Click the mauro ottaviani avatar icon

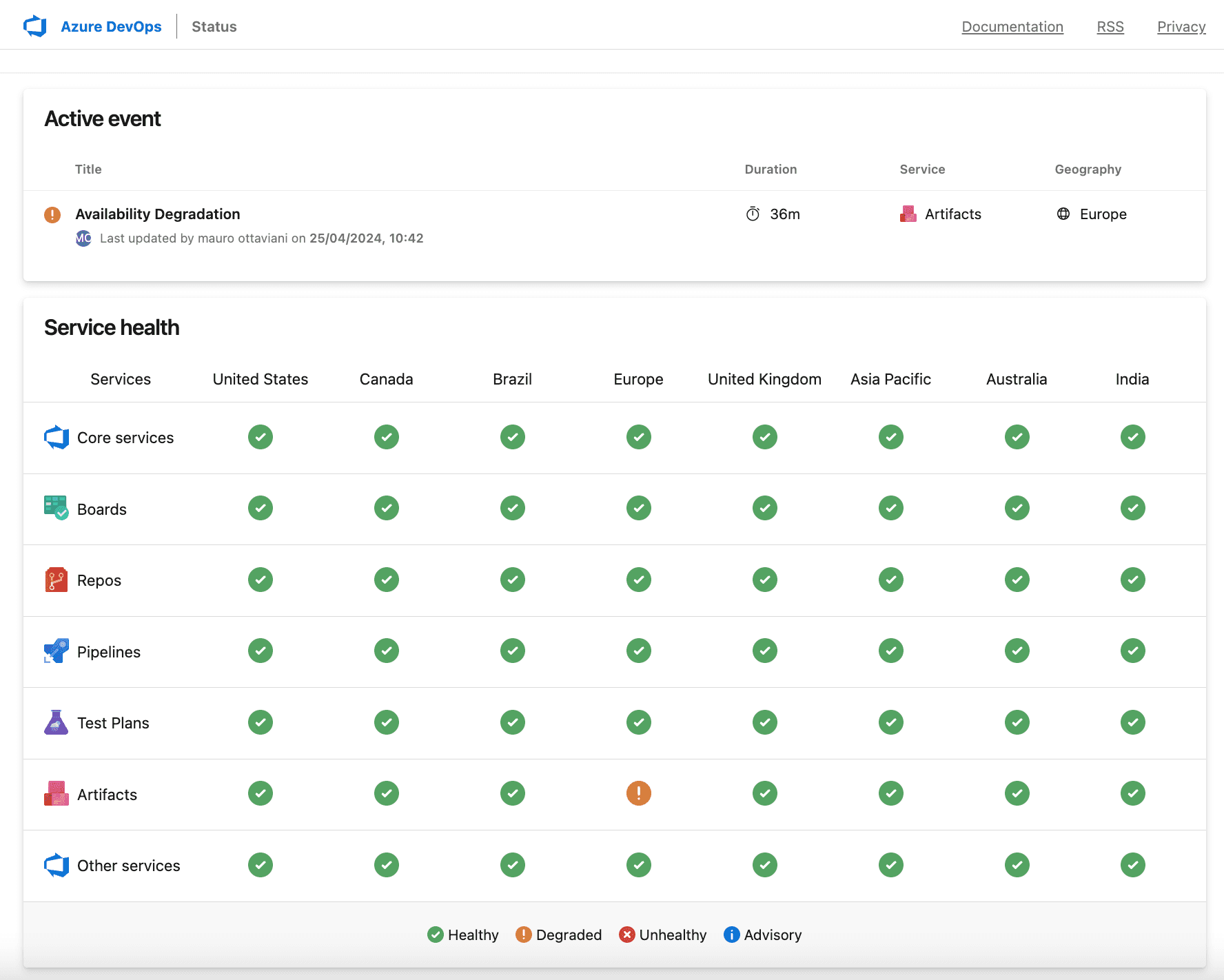[x=83, y=238]
